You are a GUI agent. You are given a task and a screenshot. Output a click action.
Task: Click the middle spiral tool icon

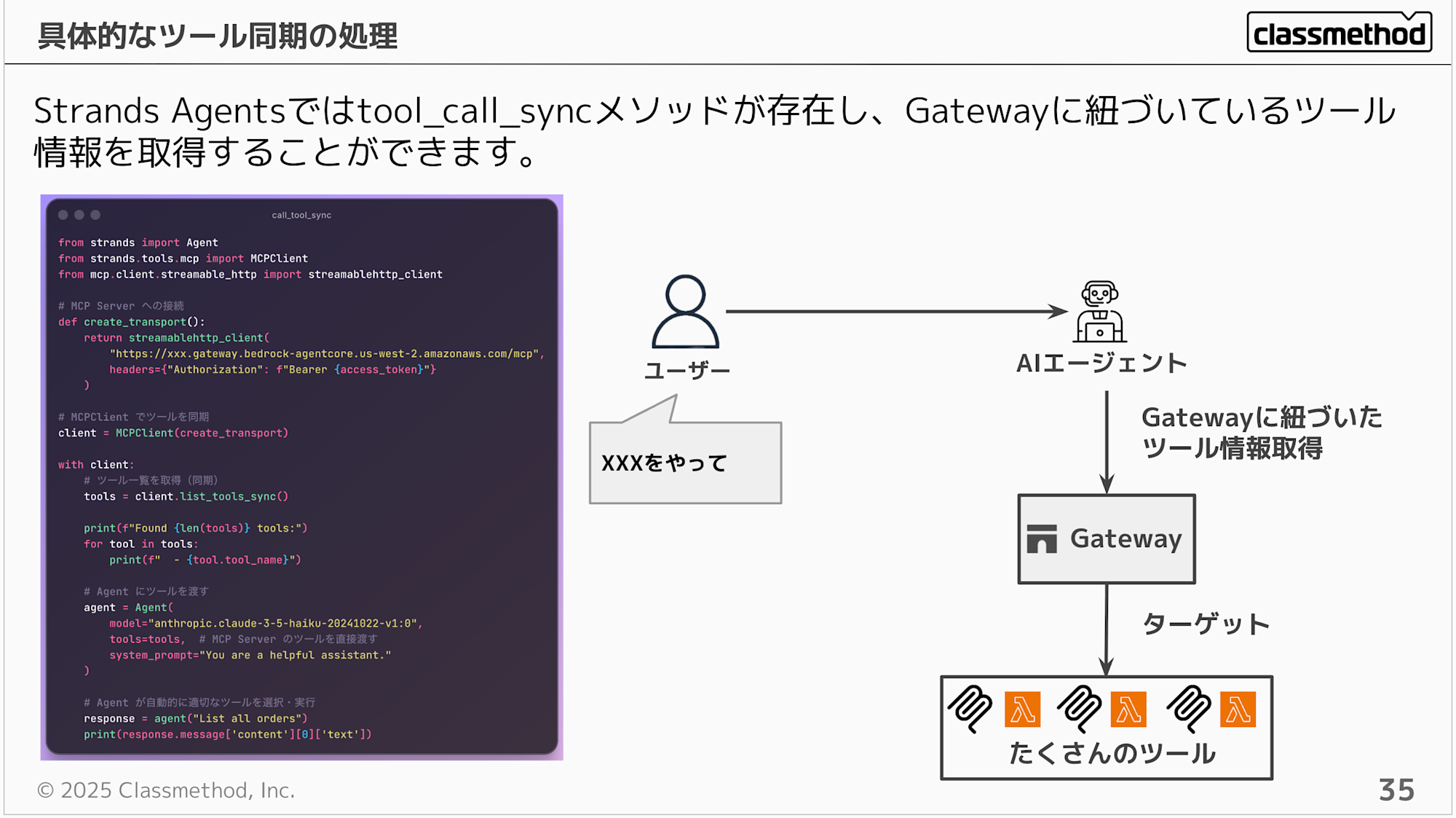[1079, 708]
